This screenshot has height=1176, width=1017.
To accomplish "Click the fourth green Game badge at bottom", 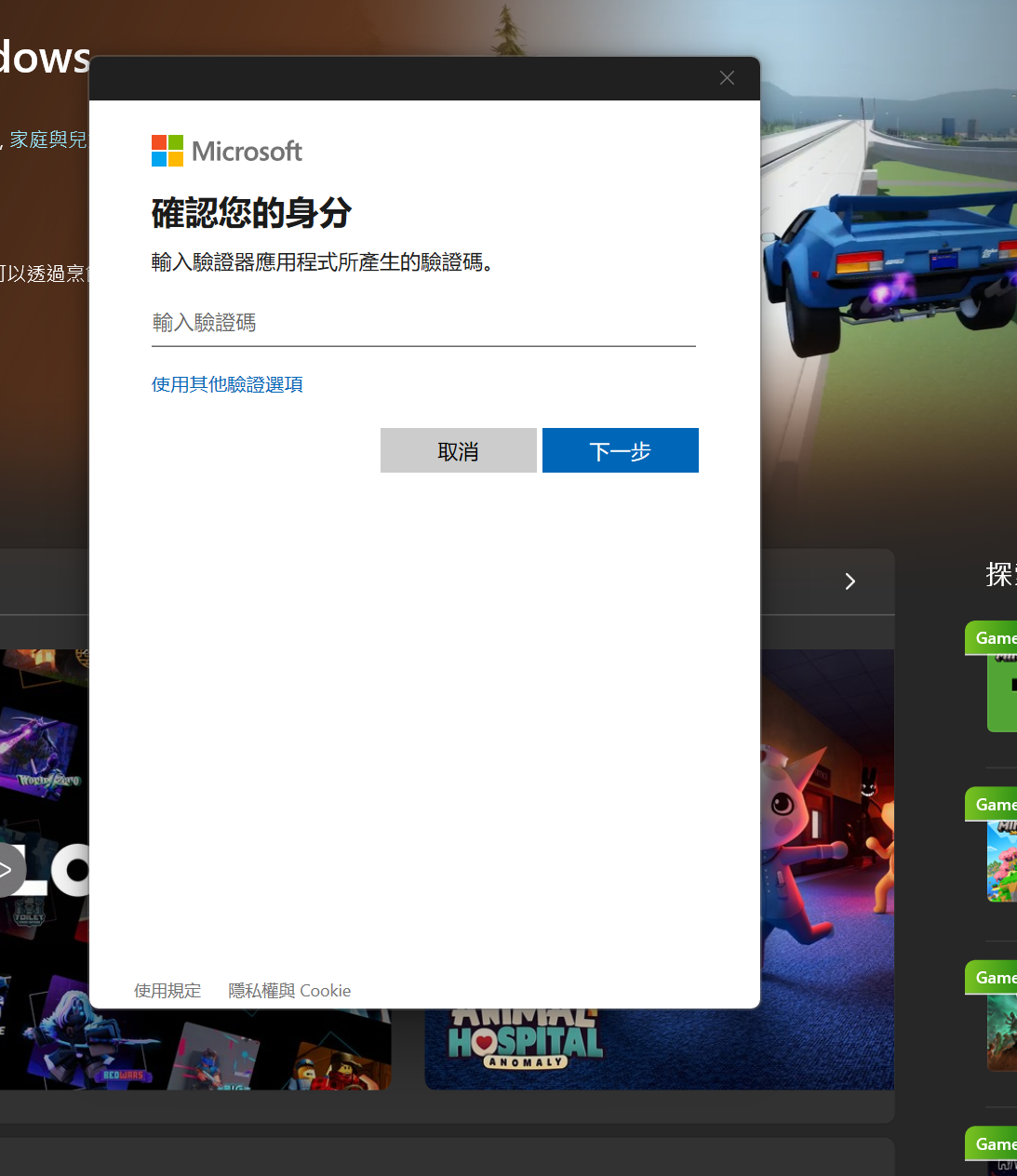I will [992, 1144].
